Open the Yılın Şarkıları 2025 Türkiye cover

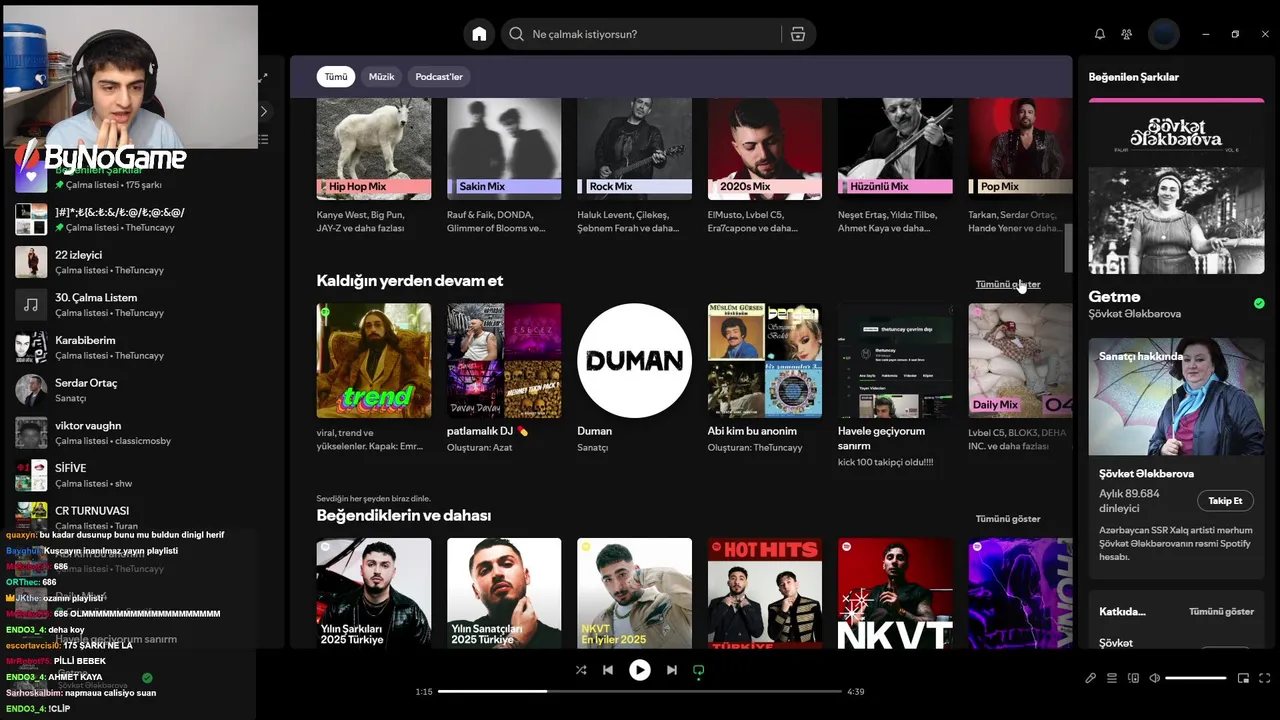point(374,593)
